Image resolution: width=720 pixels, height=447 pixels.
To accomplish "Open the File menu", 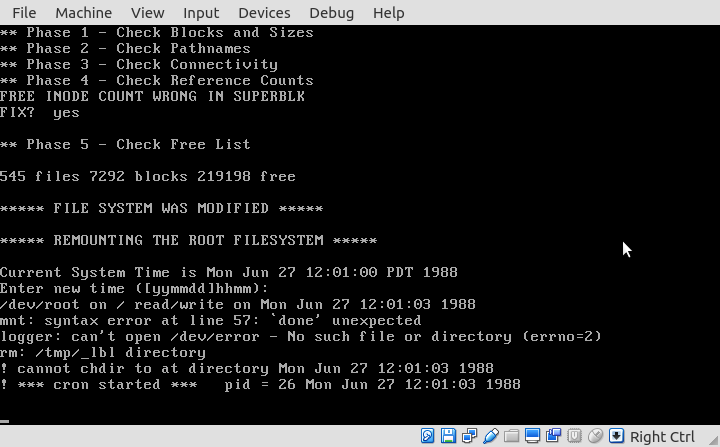I will pos(24,13).
